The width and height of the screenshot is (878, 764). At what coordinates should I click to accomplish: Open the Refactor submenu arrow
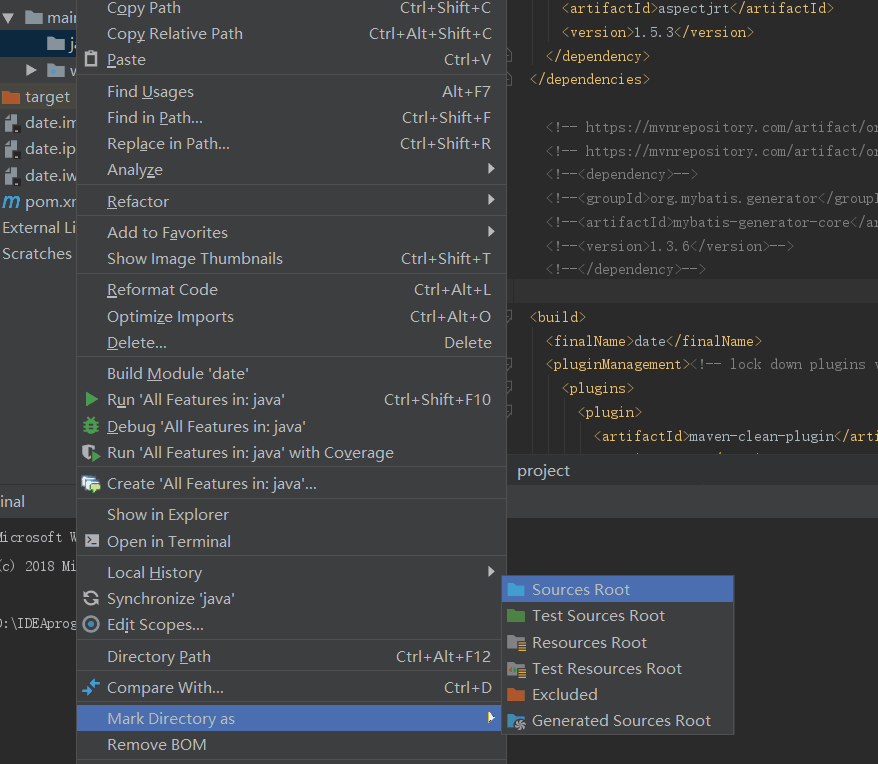(491, 199)
